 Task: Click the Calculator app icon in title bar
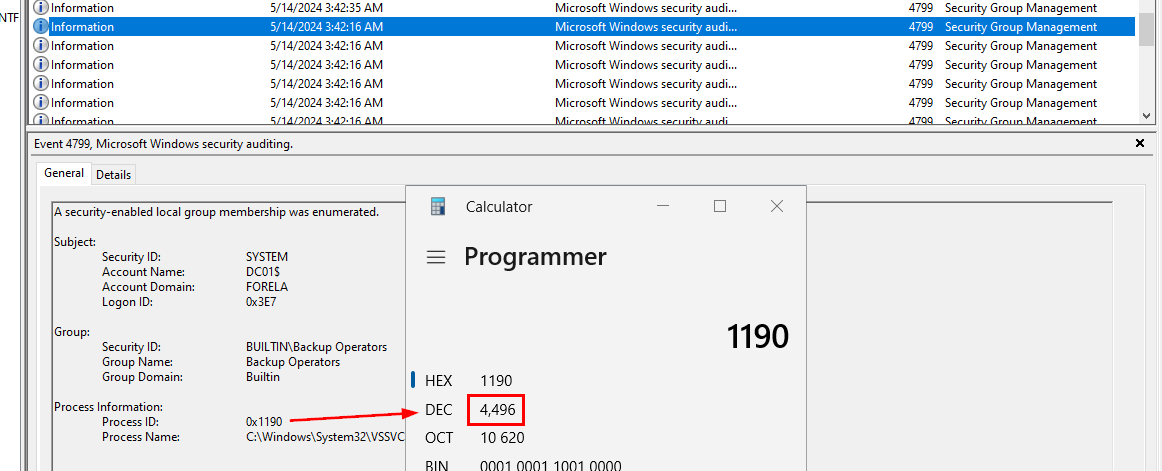point(438,207)
